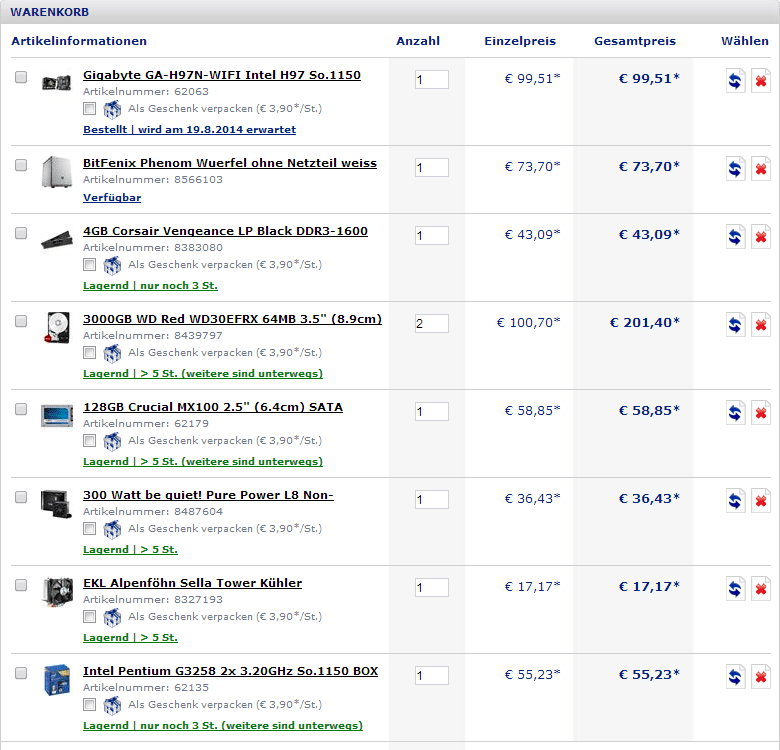Click gift icon under EKL Alpenföhn

pyautogui.click(x=112, y=617)
